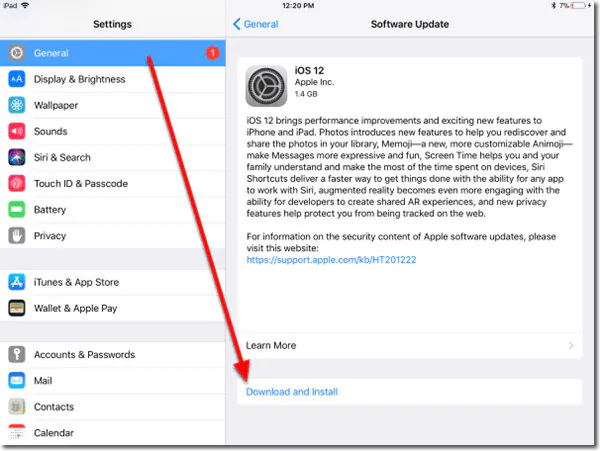Expand Learn More disclosure chevron
This screenshot has height=451, width=600.
[x=571, y=345]
